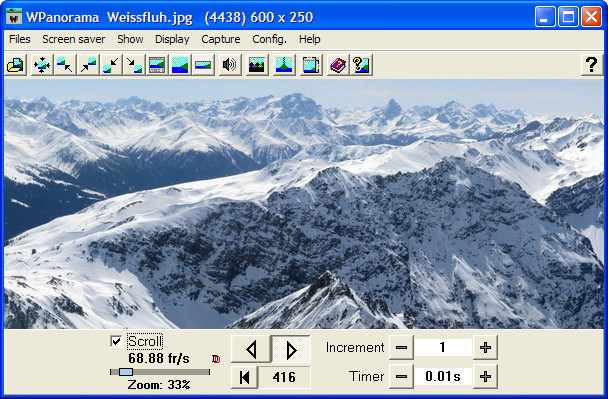The image size is (608, 399).
Task: Move window to the bottom-left corner icon
Action: (x=111, y=65)
